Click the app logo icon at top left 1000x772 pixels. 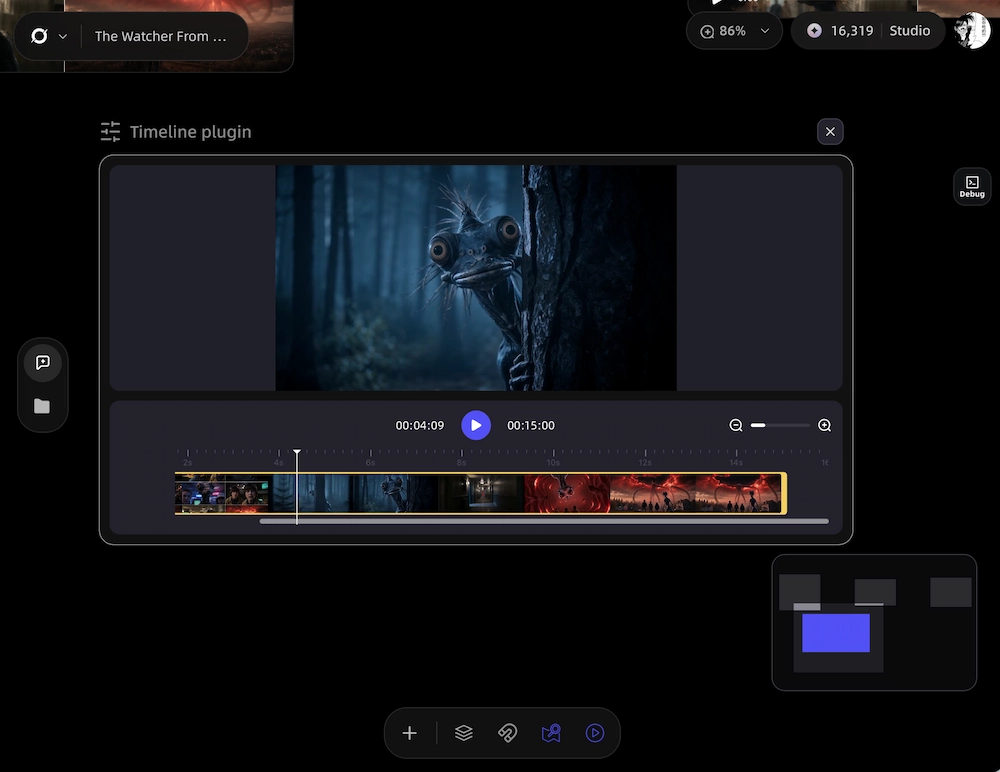[40, 36]
